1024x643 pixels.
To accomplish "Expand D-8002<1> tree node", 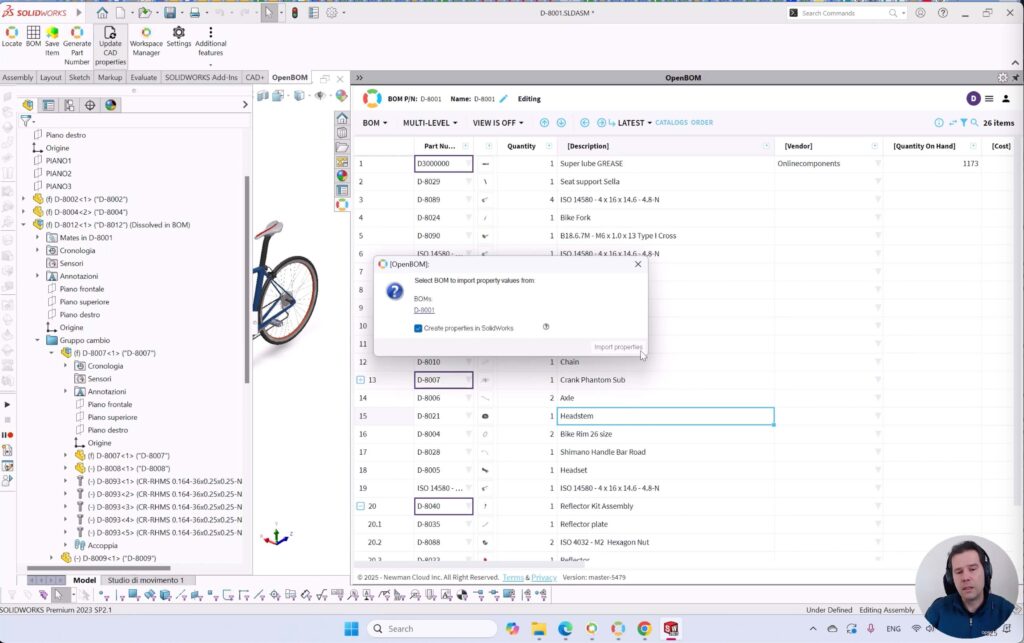I will (24, 199).
